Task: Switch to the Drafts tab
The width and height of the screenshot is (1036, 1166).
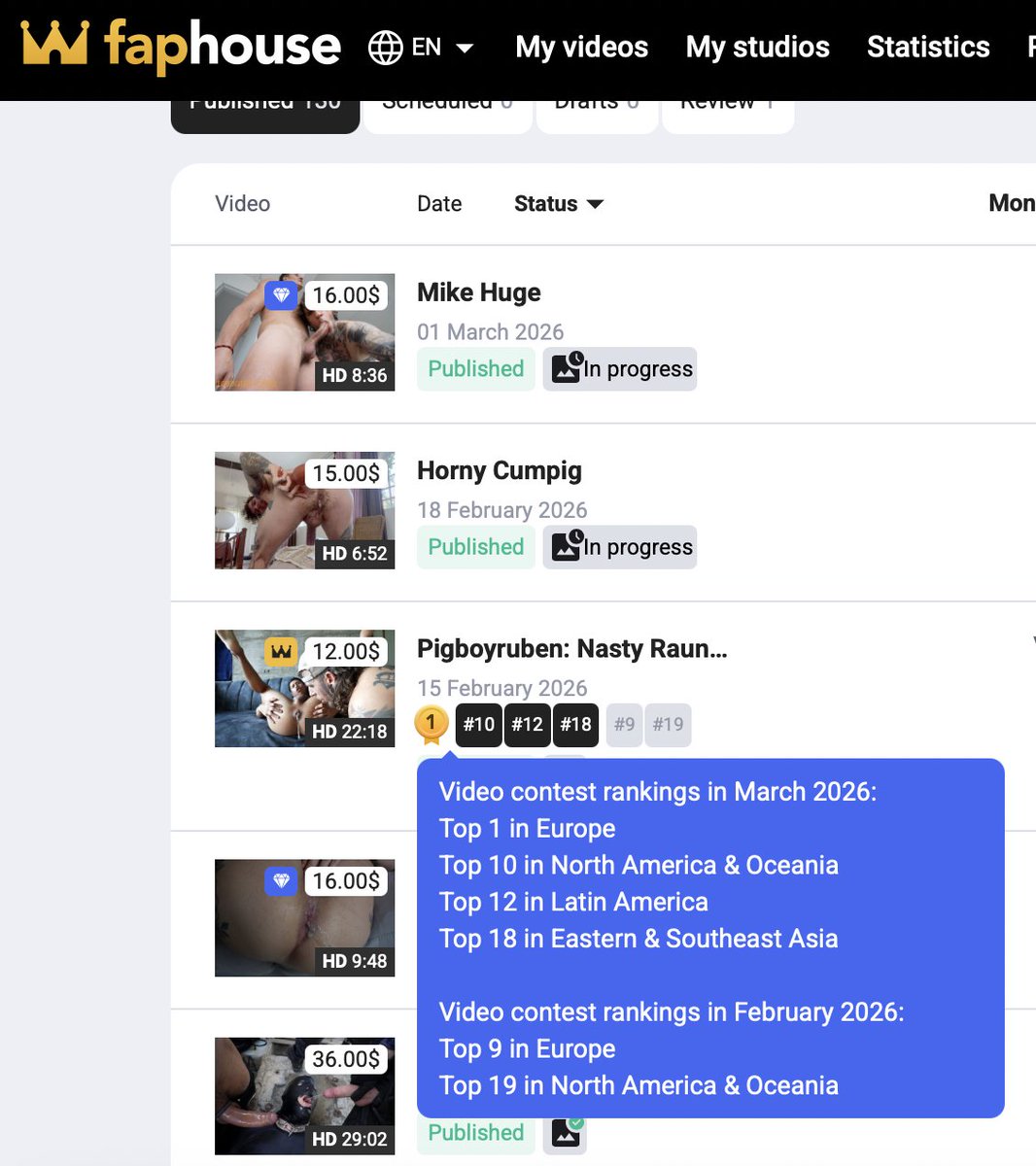Action: 597,115
